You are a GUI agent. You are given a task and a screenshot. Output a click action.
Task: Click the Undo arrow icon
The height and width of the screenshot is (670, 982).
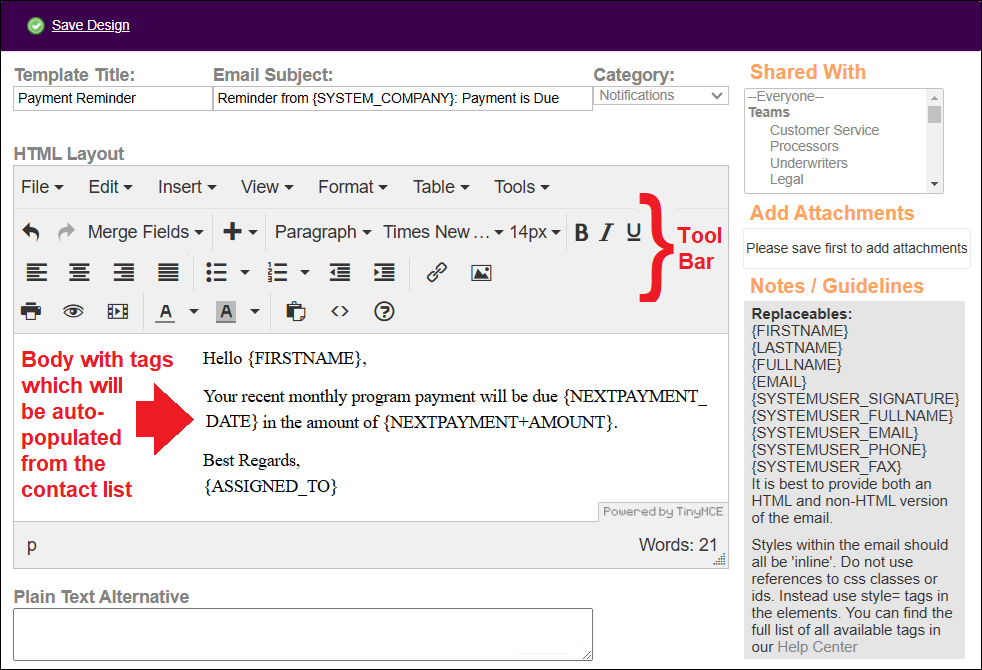(31, 232)
